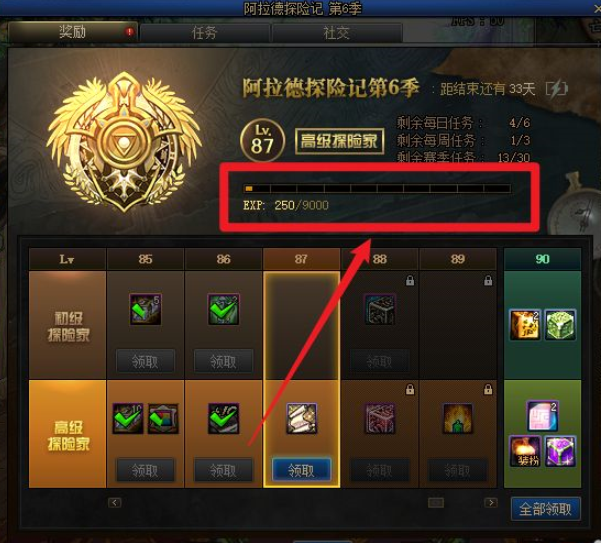
Task: Click the small scrollbar thumb below rewards
Action: click(436, 502)
